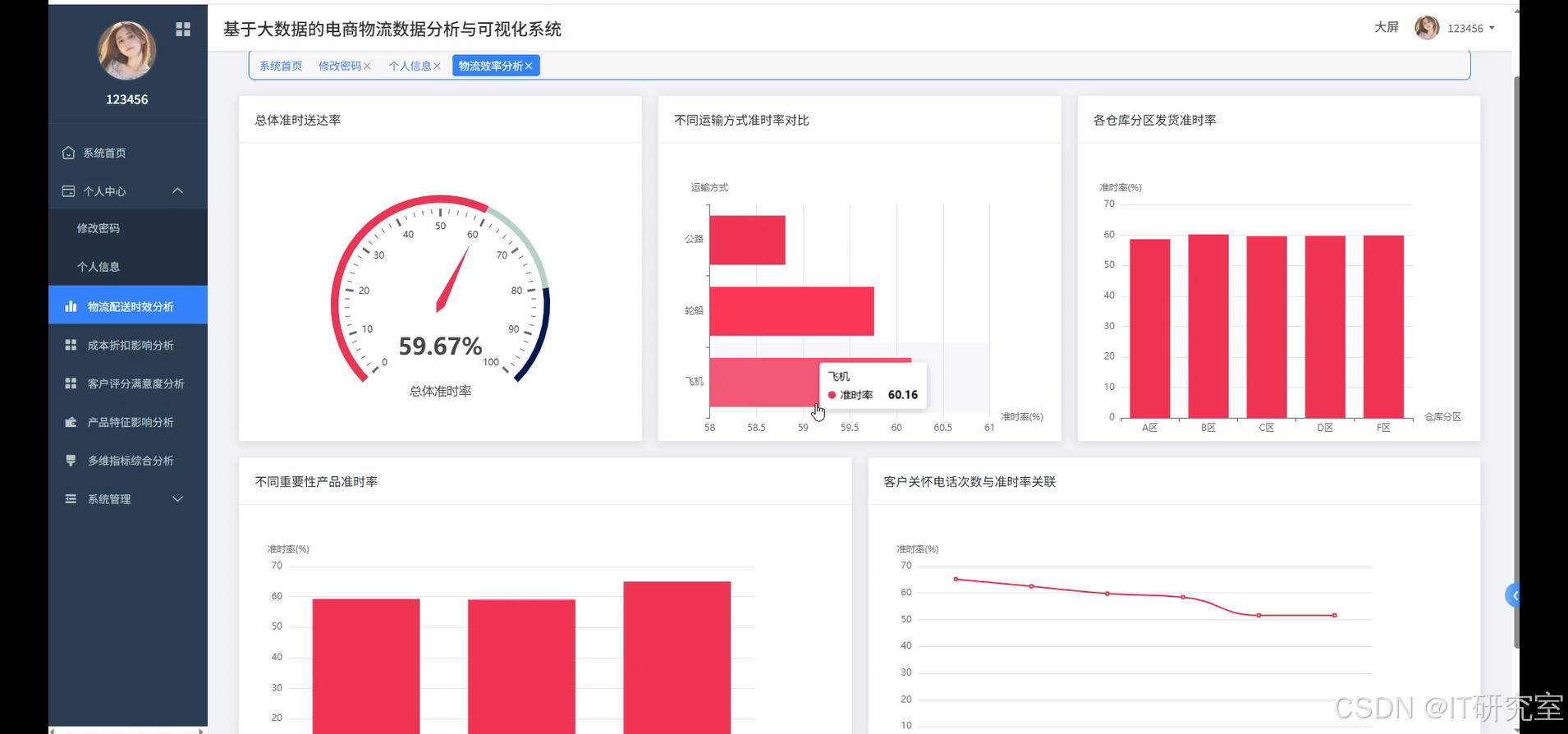Viewport: 1568px width, 734px height.
Task: Click the sidebar profile avatar photo
Action: tap(127, 51)
